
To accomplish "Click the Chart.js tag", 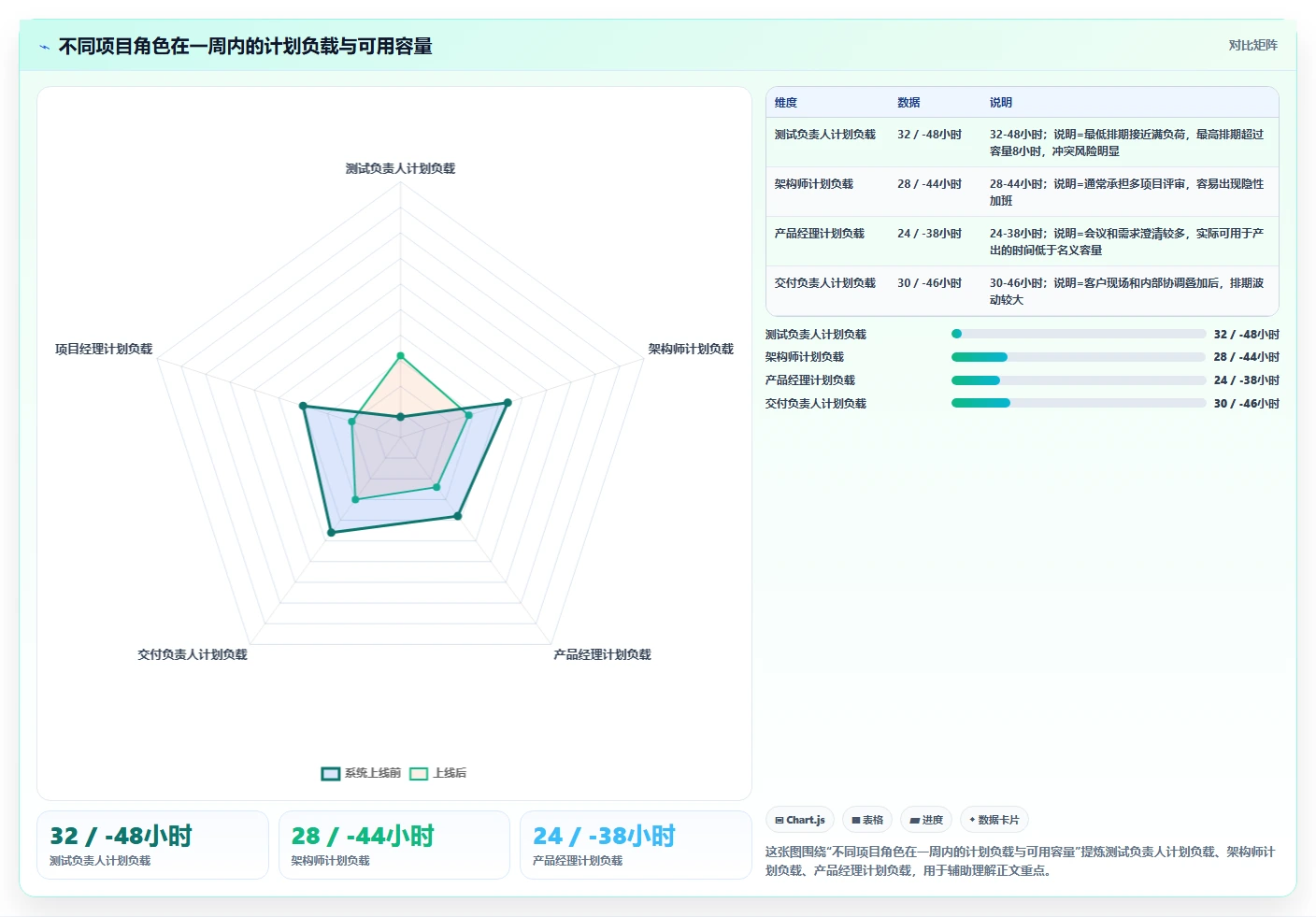I will click(x=800, y=820).
